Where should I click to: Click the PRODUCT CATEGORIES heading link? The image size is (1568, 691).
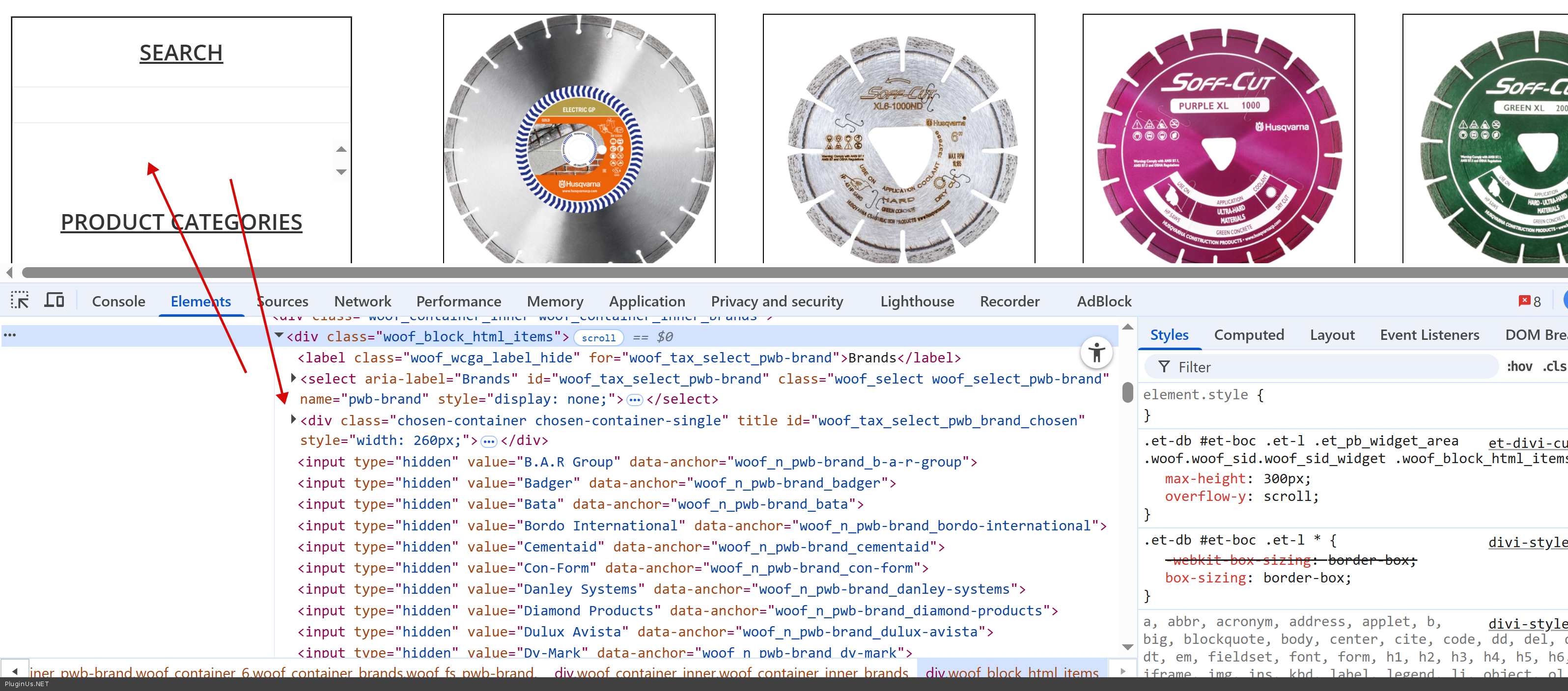click(181, 222)
